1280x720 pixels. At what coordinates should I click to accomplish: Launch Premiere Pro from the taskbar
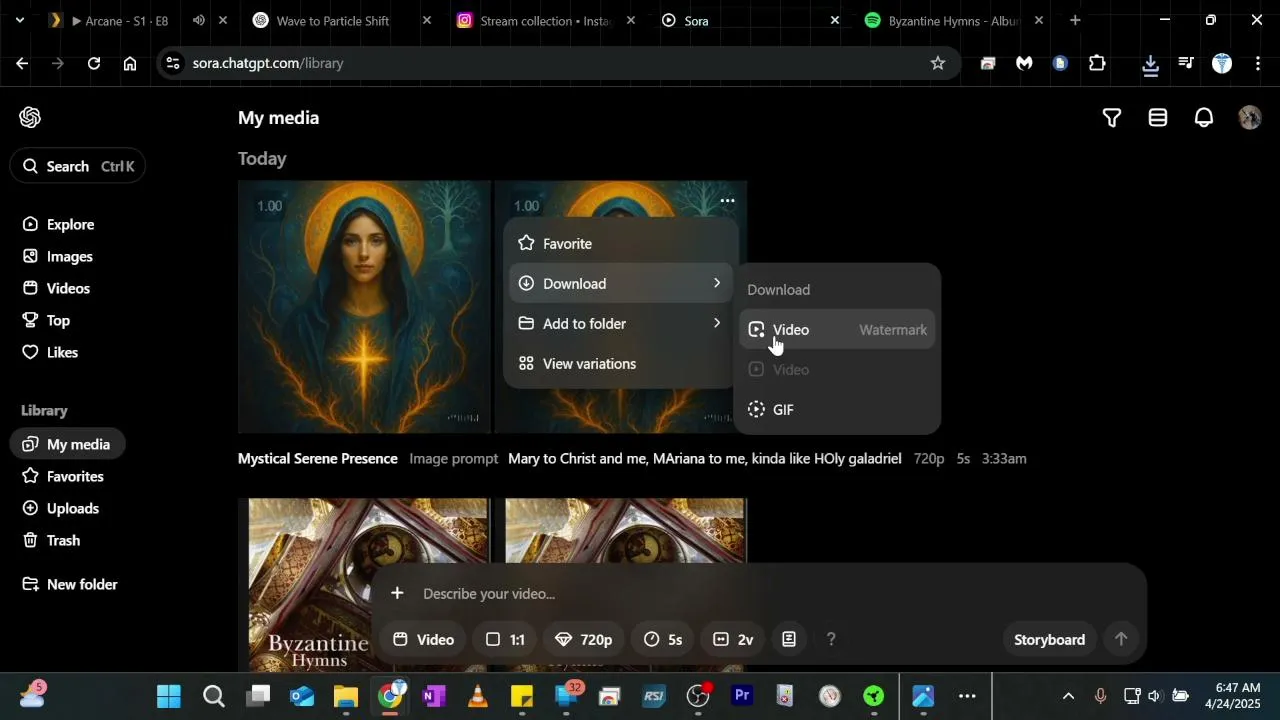click(742, 695)
